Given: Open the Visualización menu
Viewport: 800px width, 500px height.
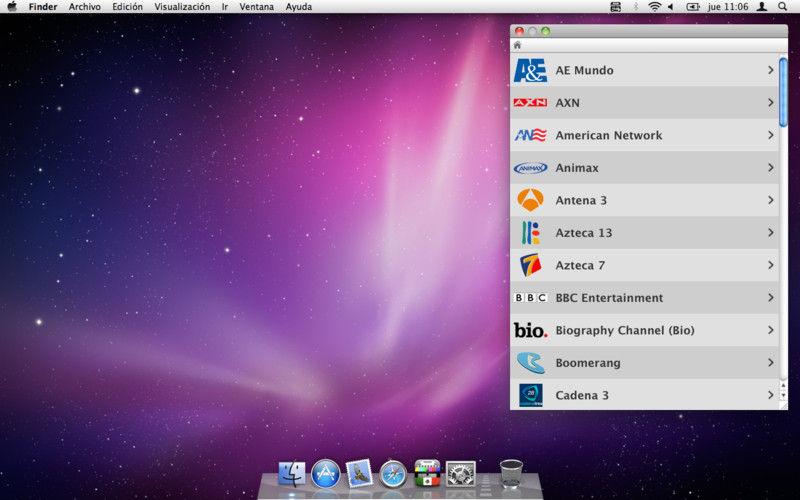Looking at the screenshot, I should point(182,7).
